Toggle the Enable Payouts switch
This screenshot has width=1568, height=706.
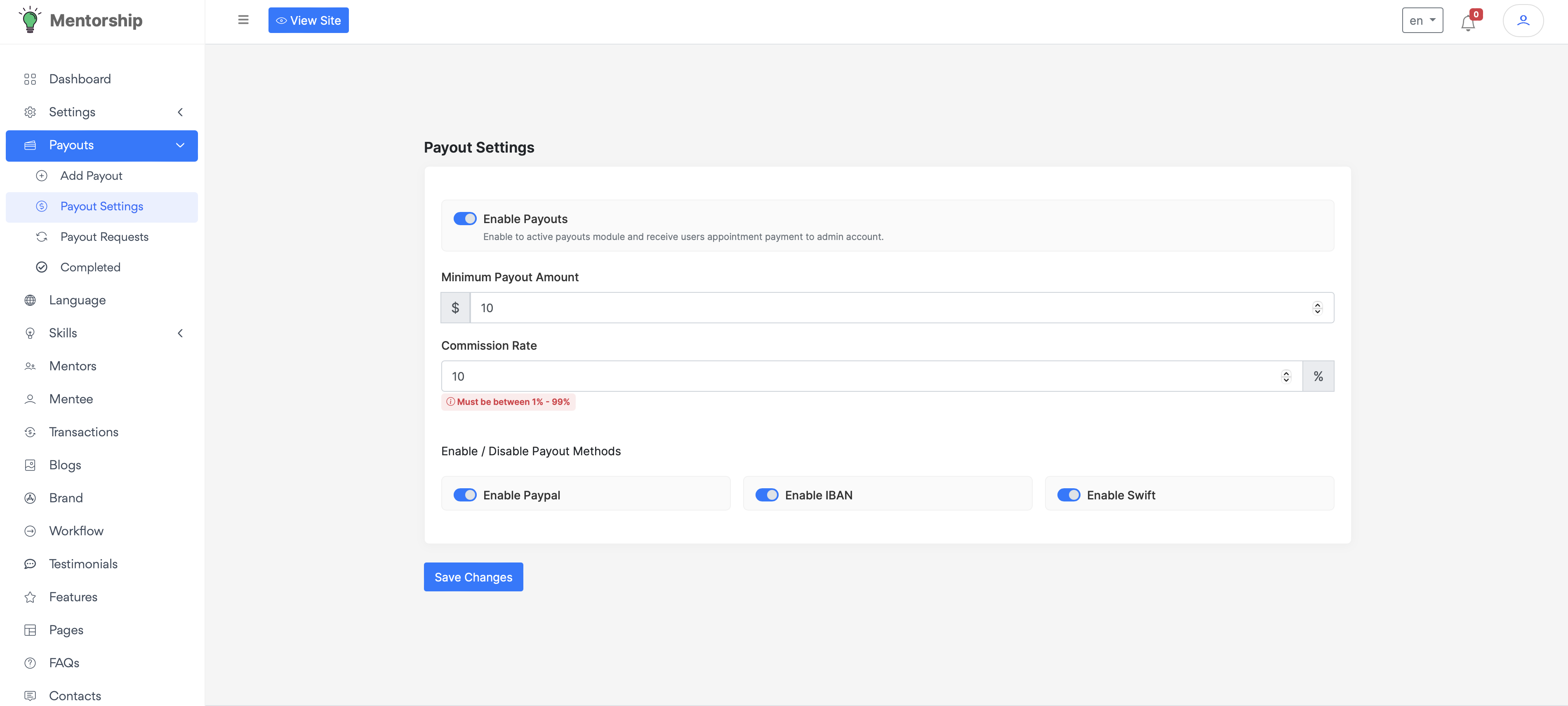(x=464, y=219)
